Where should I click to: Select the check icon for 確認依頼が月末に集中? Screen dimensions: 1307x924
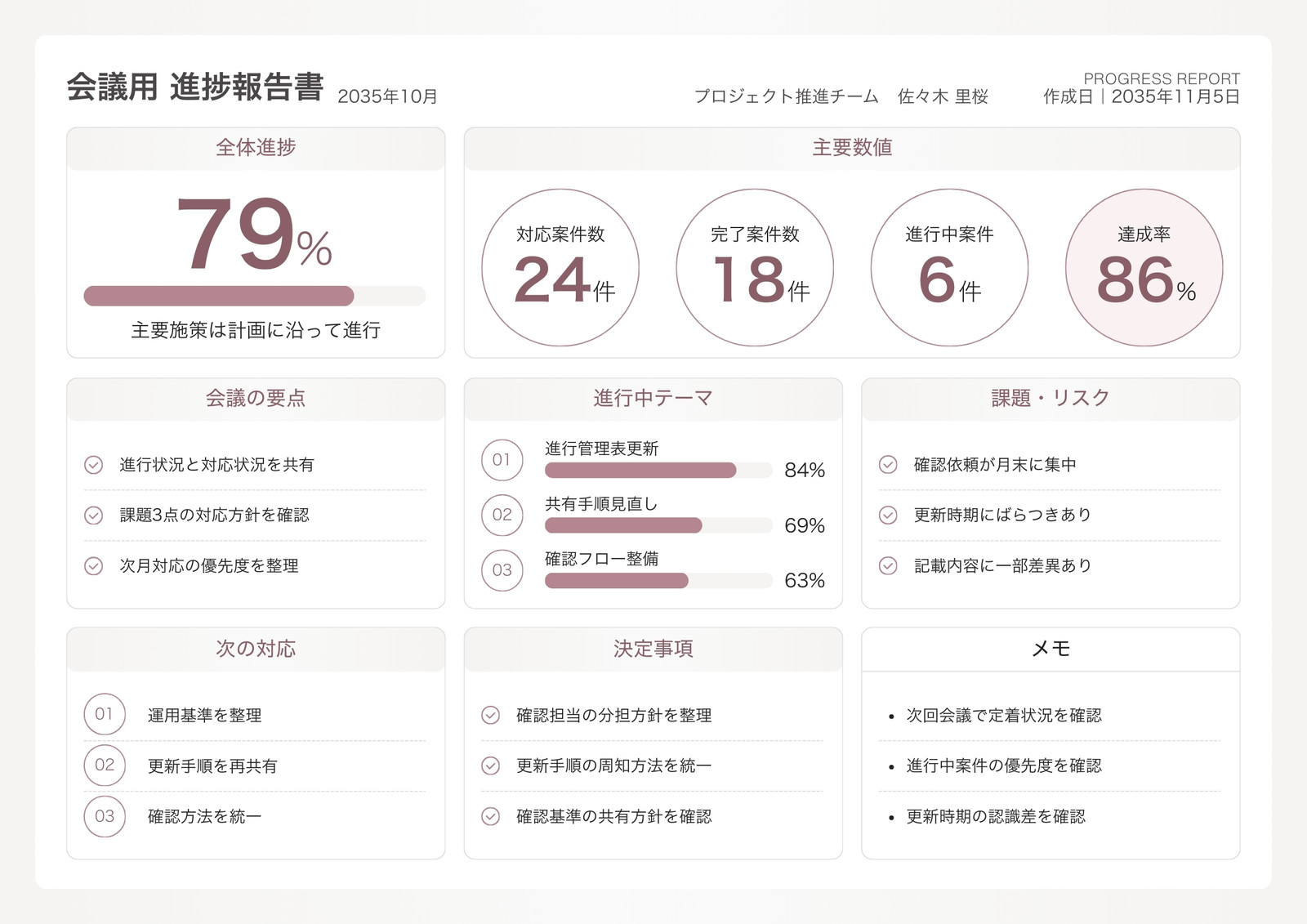[888, 465]
